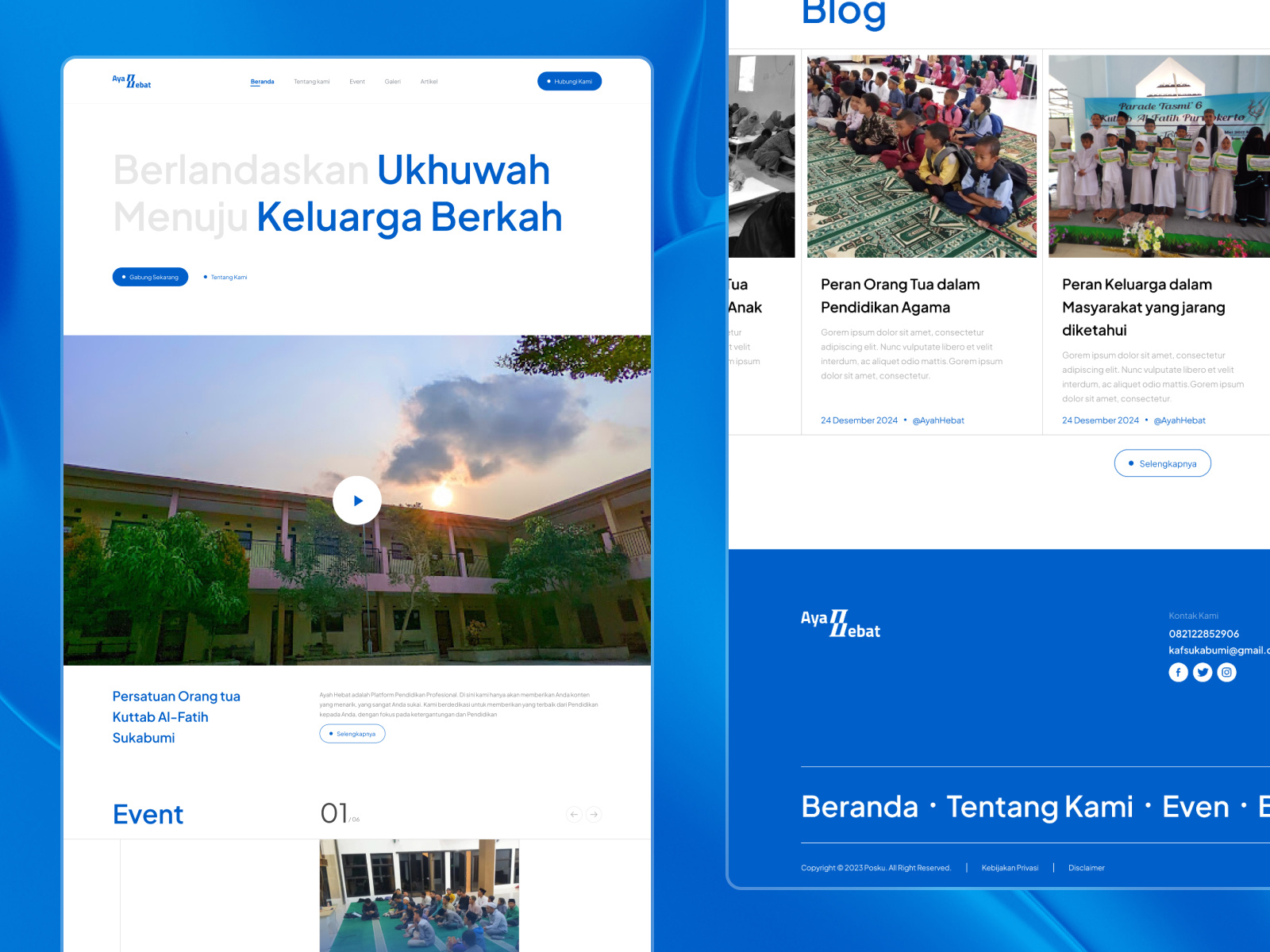Click the Ayah Hebat logo in the footer

pos(840,625)
